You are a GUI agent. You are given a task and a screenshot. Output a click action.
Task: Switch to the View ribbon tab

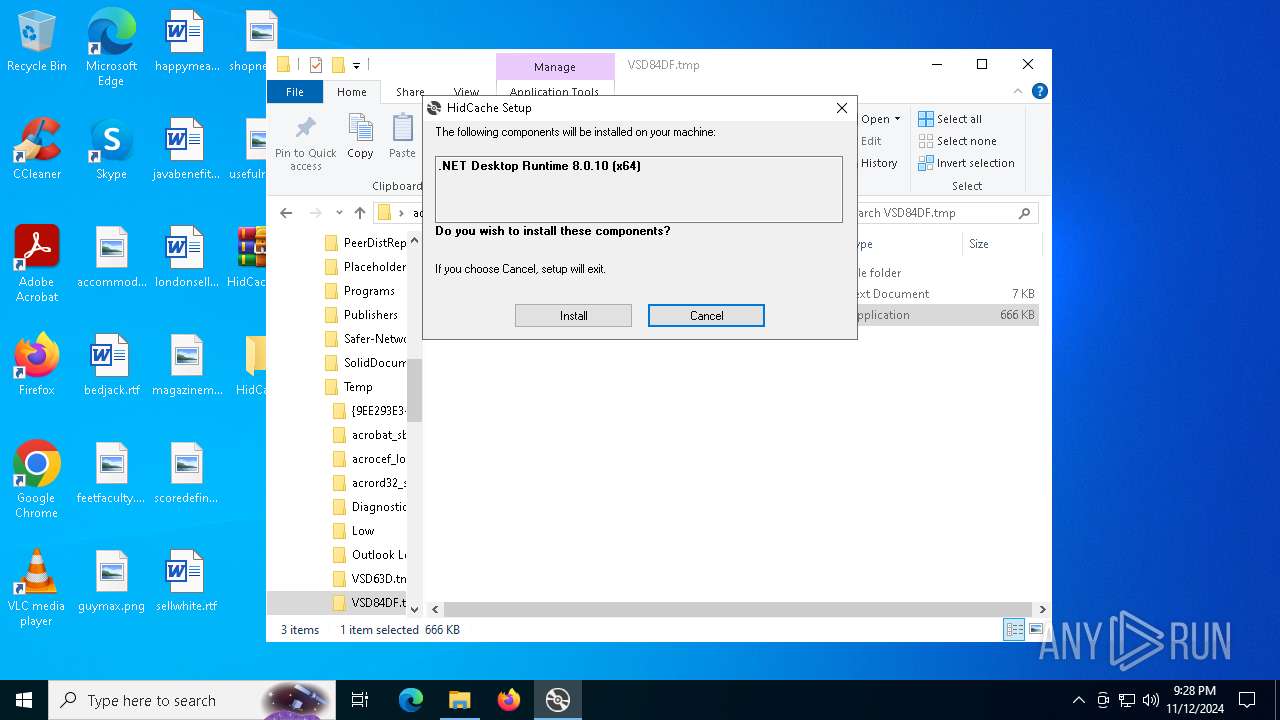click(466, 92)
